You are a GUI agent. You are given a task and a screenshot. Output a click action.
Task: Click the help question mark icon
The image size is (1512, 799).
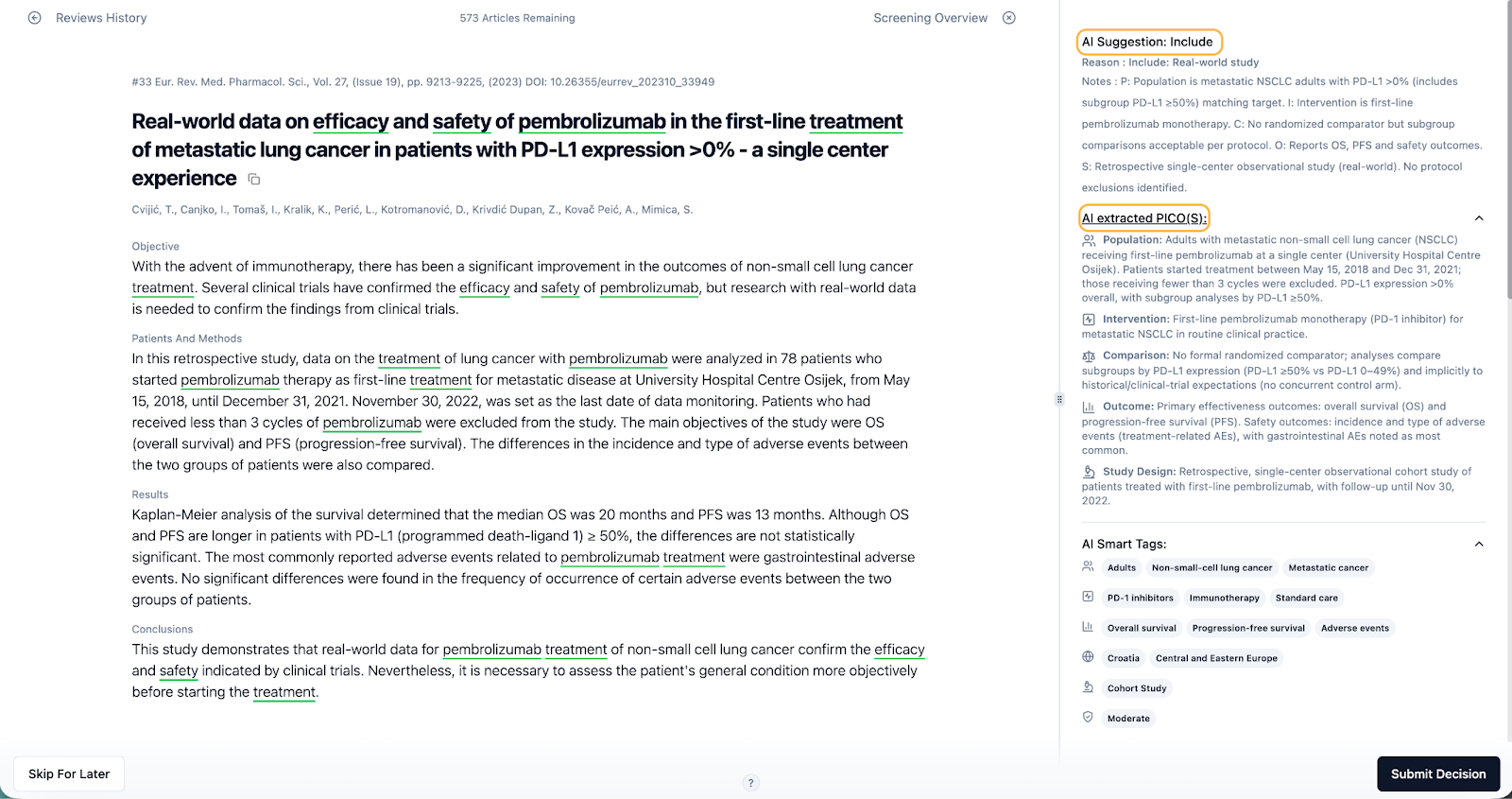750,783
